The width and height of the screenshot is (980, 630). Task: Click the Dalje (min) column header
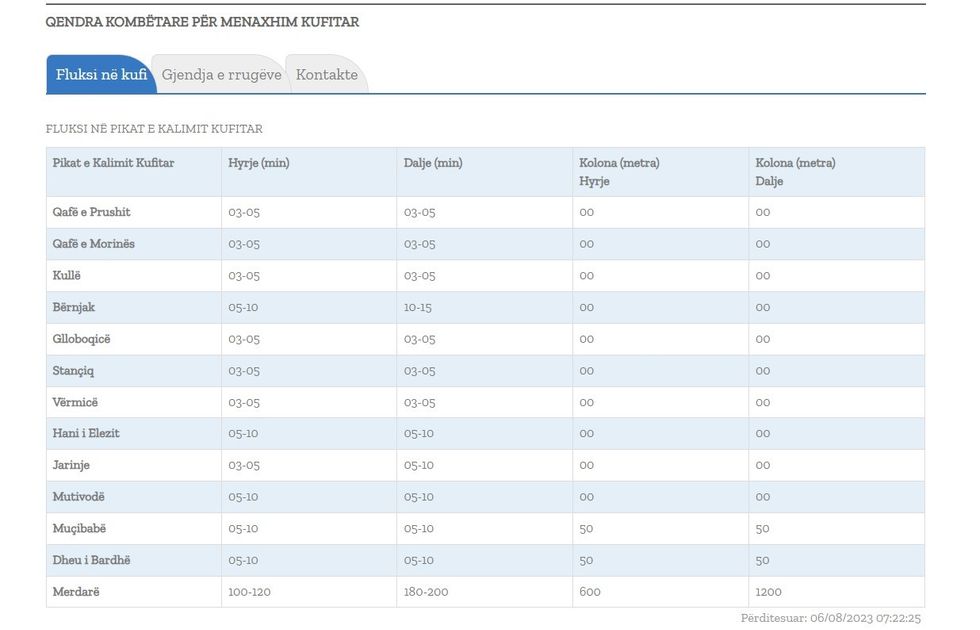(433, 163)
